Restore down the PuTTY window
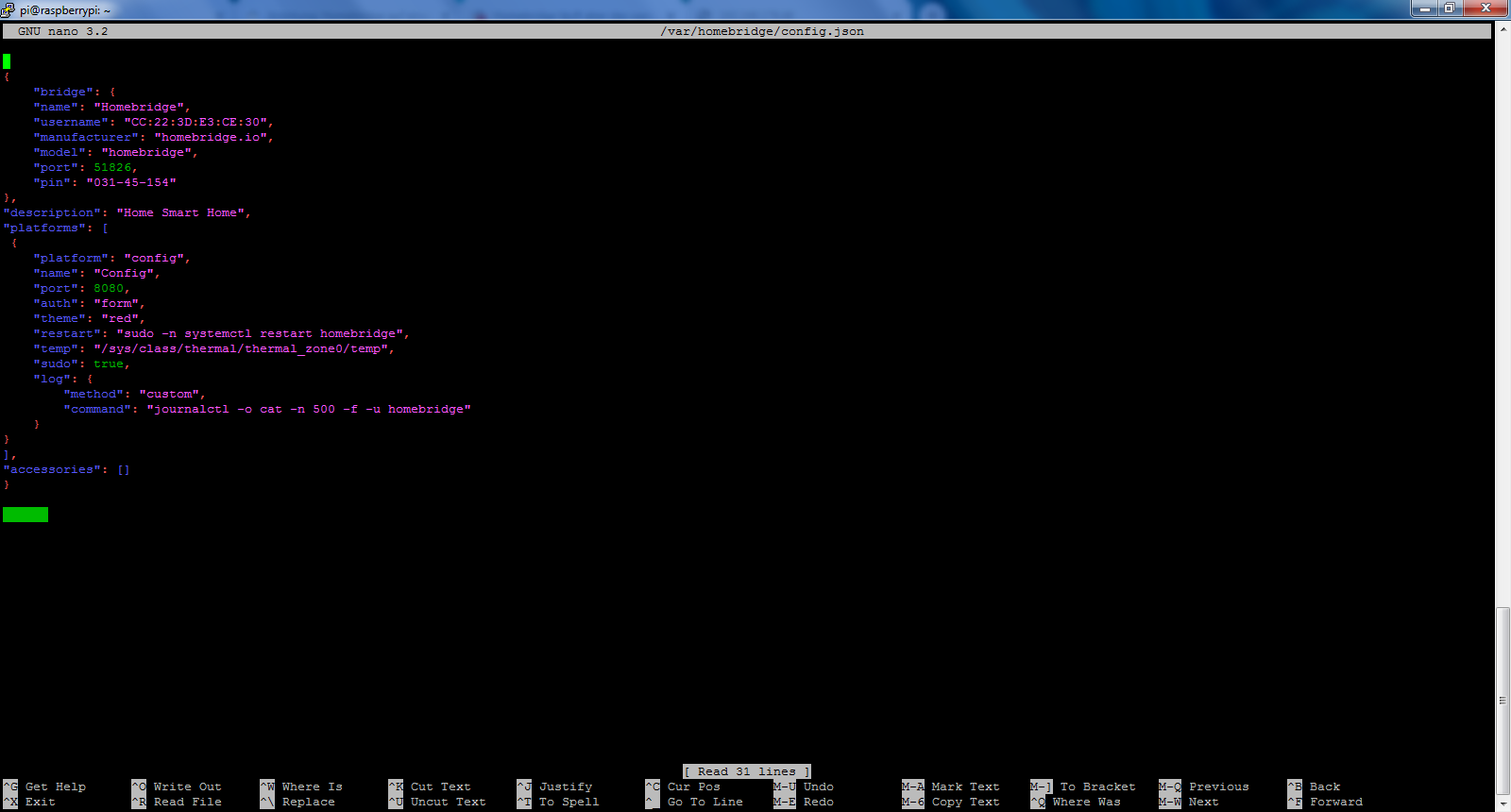 [x=1449, y=8]
